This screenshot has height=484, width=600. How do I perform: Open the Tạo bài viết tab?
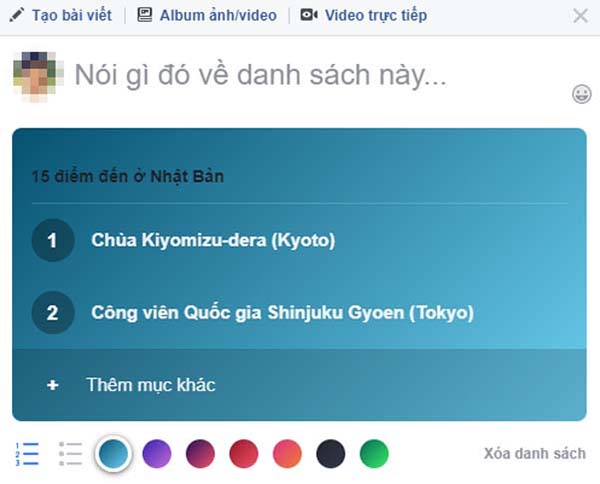point(72,16)
